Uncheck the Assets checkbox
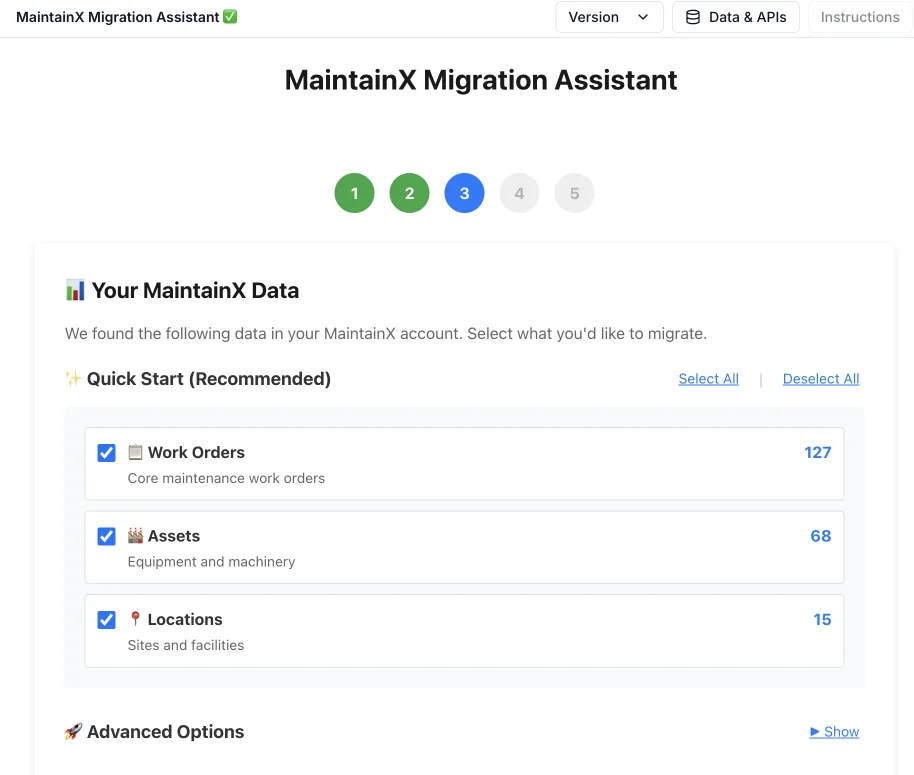Screen dimensions: 914x775 click(106, 537)
